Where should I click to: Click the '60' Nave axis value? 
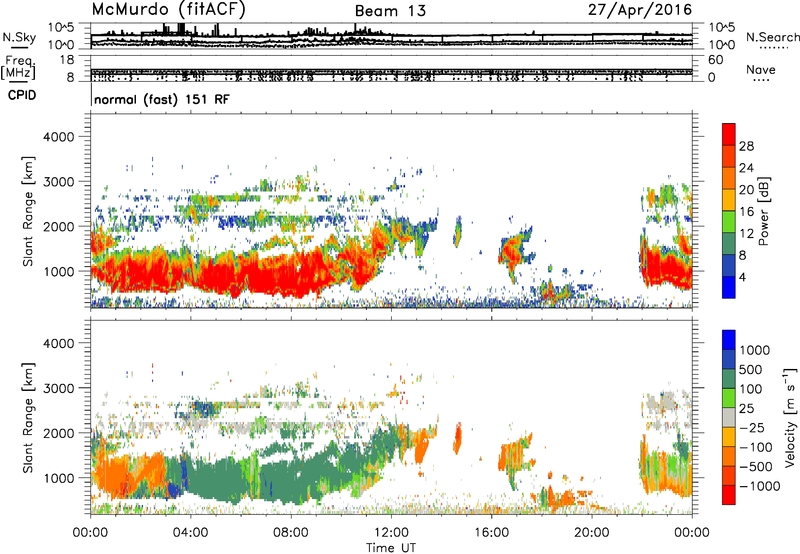pyautogui.click(x=715, y=60)
